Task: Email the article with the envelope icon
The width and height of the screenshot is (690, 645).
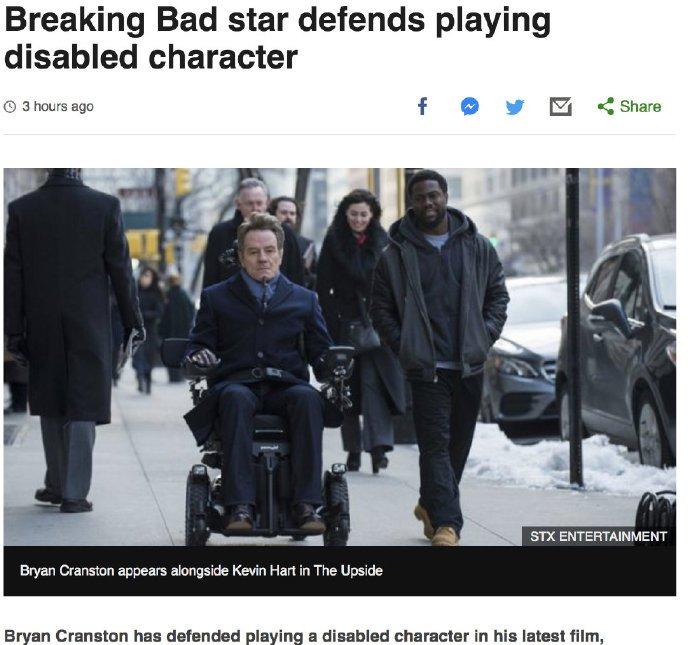Action: coord(561,106)
